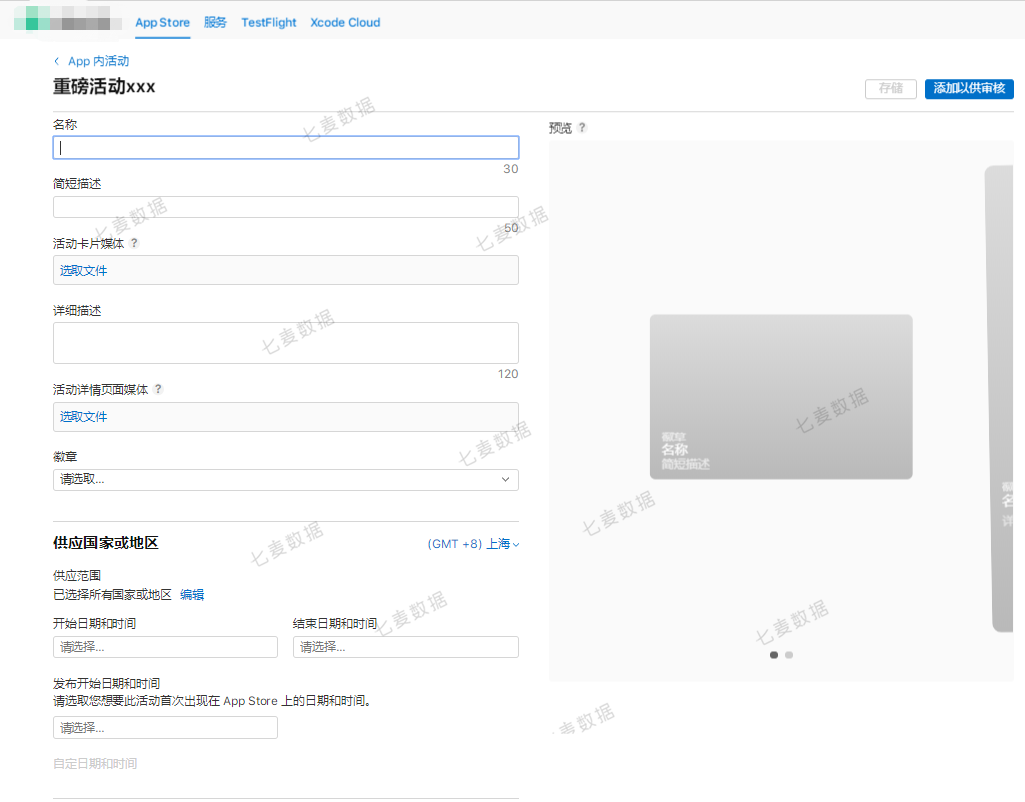The width and height of the screenshot is (1025, 802).
Task: Open the (GMT +8) 上海 timezone selector
Action: pos(473,544)
